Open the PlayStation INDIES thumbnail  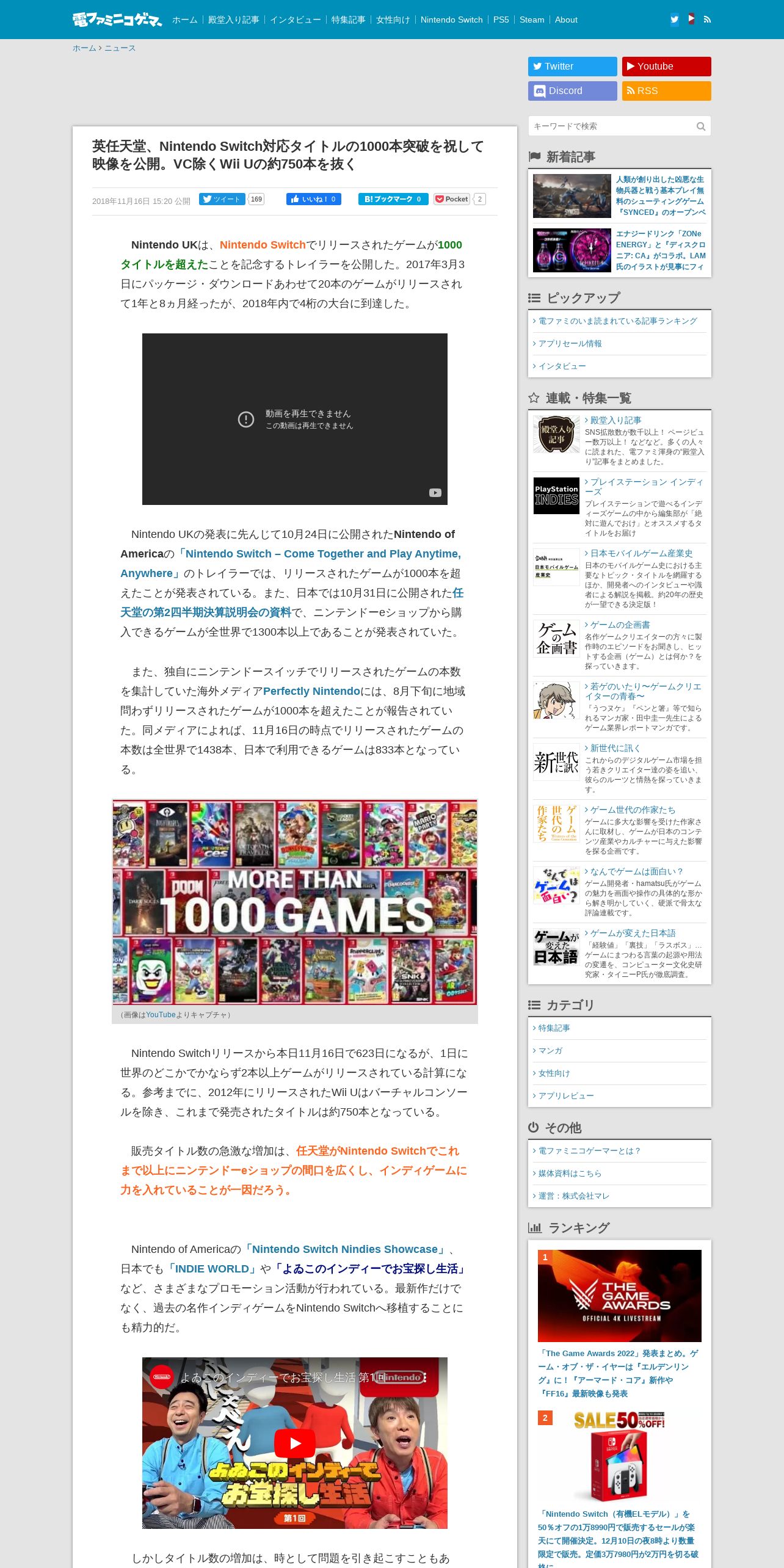coord(556,496)
